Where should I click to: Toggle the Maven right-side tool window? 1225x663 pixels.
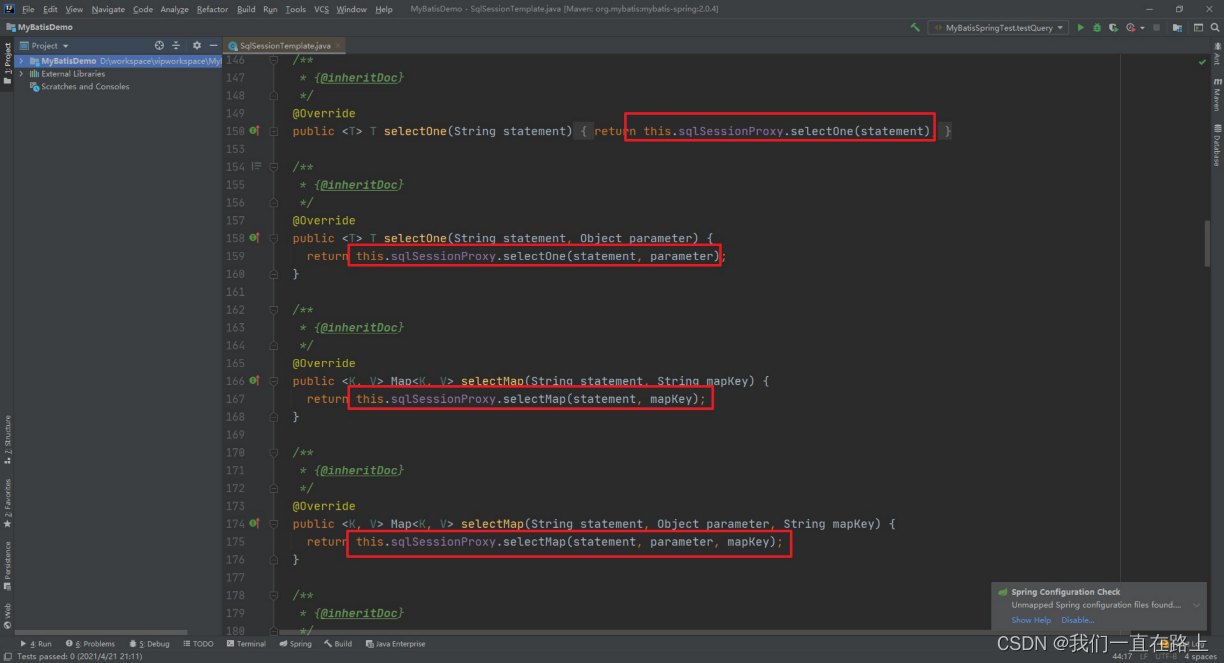coord(1217,97)
